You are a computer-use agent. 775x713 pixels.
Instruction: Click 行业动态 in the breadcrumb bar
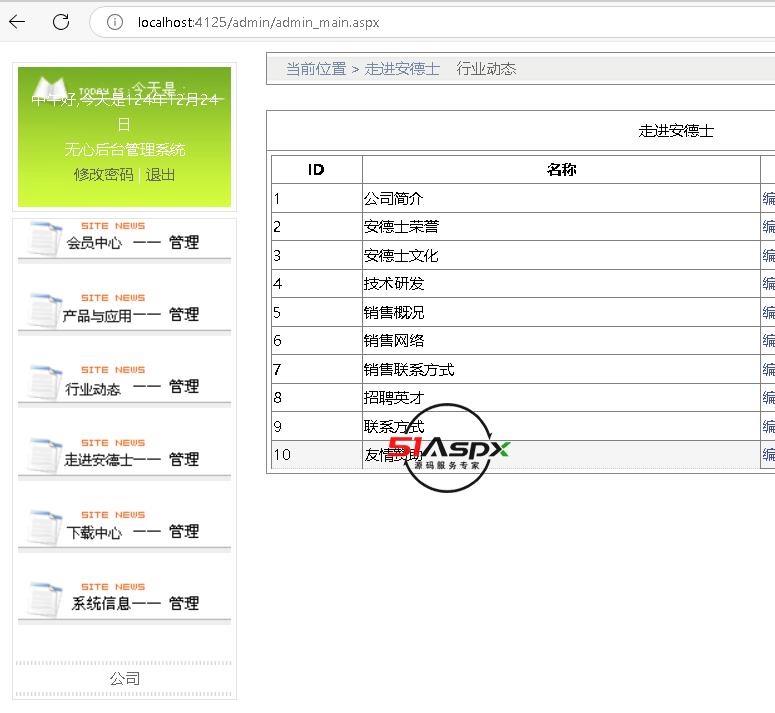click(x=486, y=69)
